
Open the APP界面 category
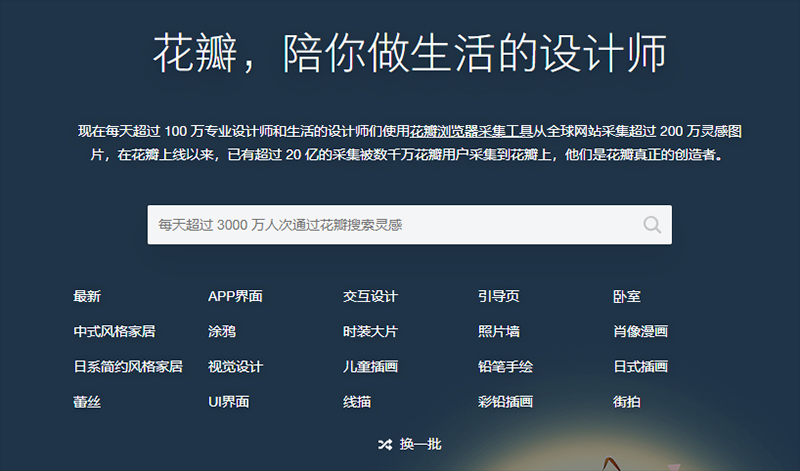pos(235,296)
